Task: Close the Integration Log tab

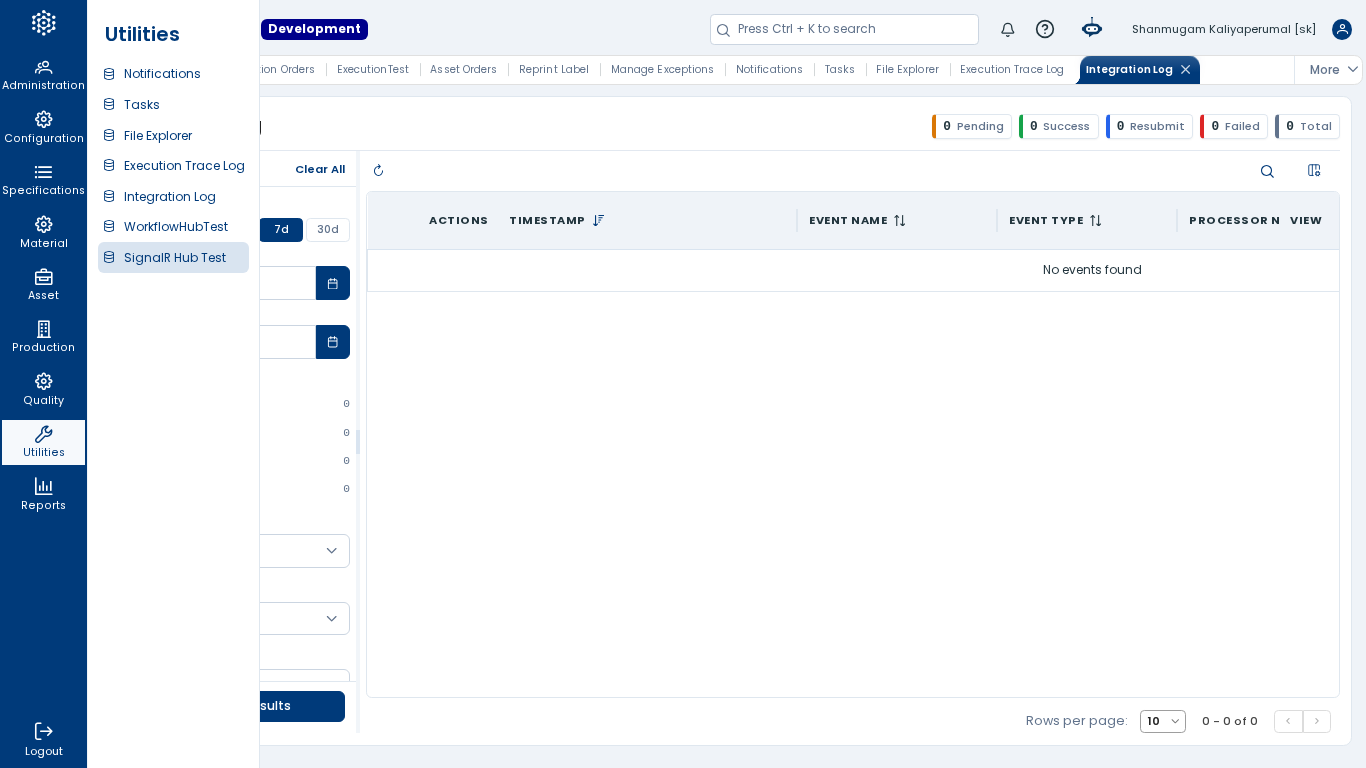Action: click(x=1186, y=70)
